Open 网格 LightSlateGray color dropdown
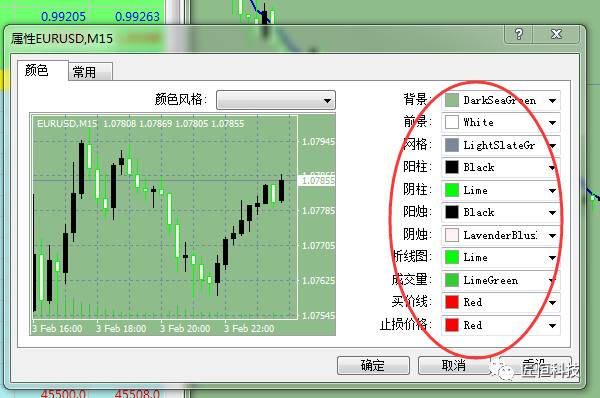Viewport: 600px width, 398px height. (x=501, y=145)
